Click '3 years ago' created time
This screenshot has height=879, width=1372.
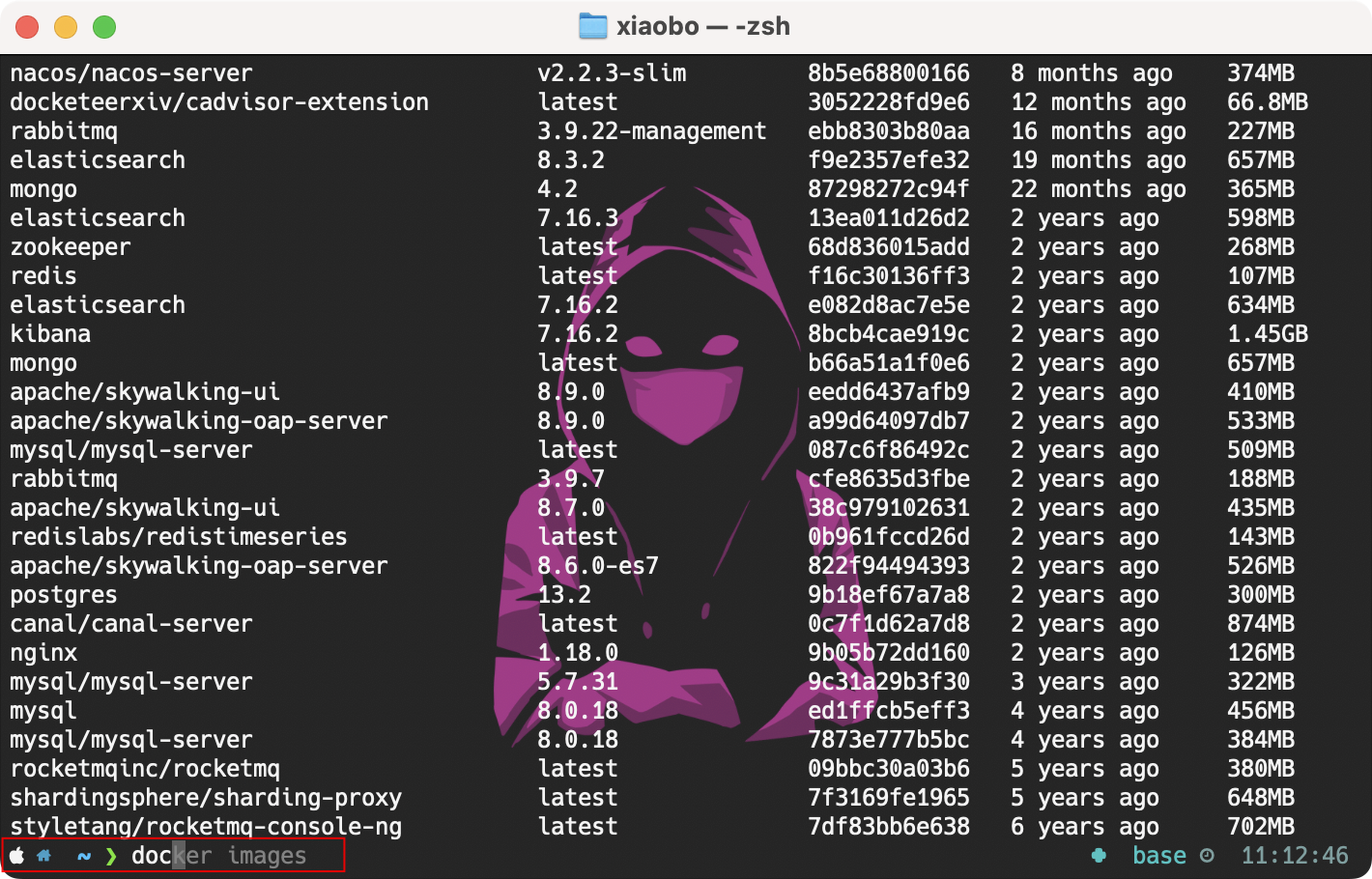1085,682
